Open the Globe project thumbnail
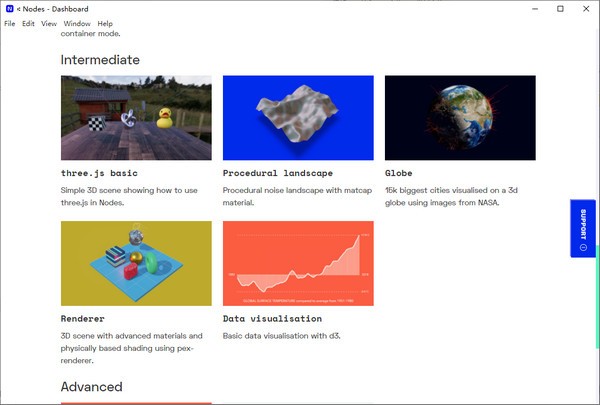Image resolution: width=600 pixels, height=405 pixels. pos(460,117)
